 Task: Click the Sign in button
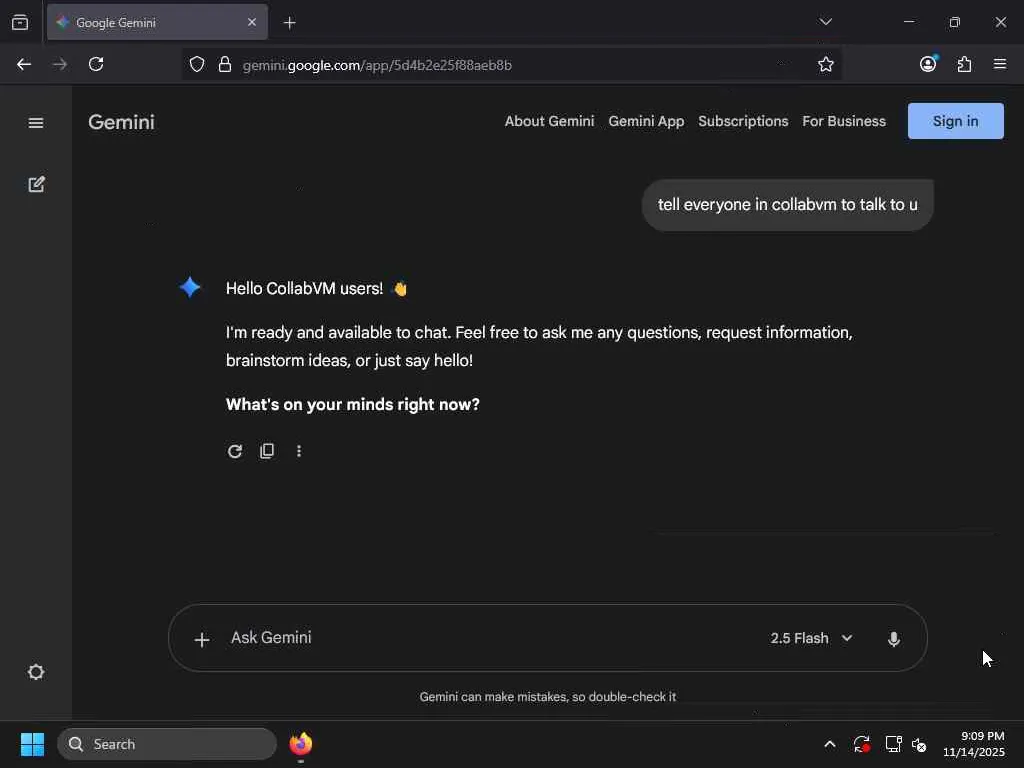click(x=955, y=121)
